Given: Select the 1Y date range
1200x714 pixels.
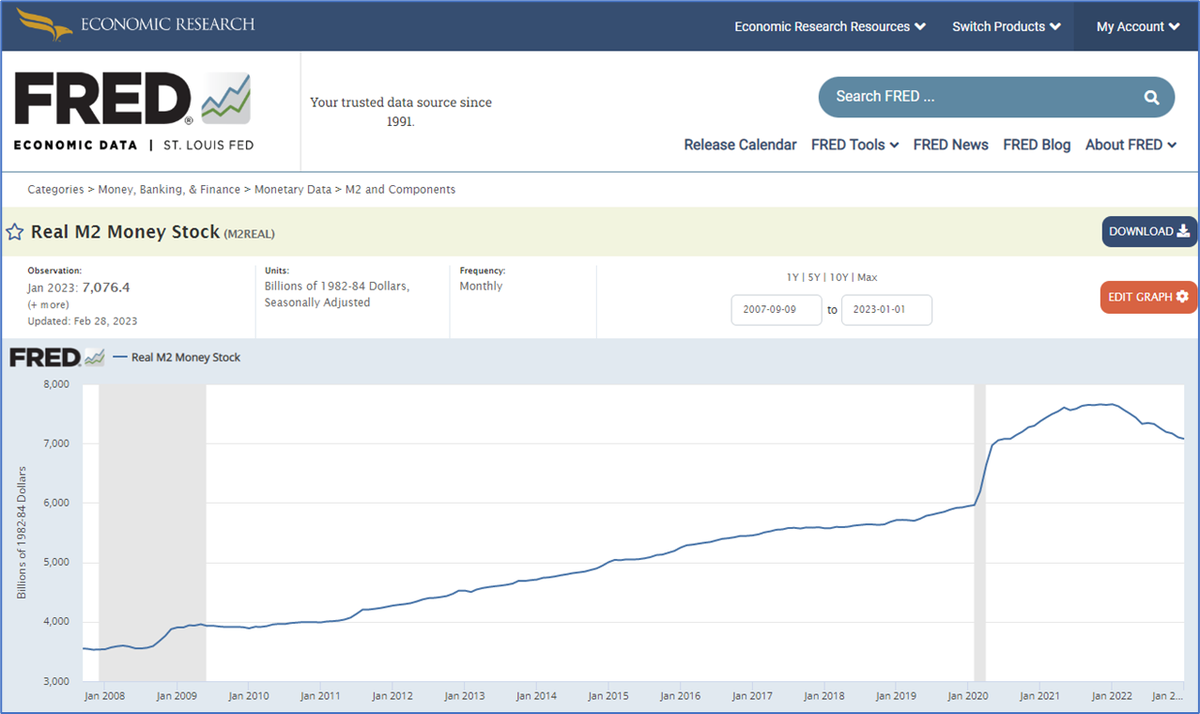Looking at the screenshot, I should 794,277.
